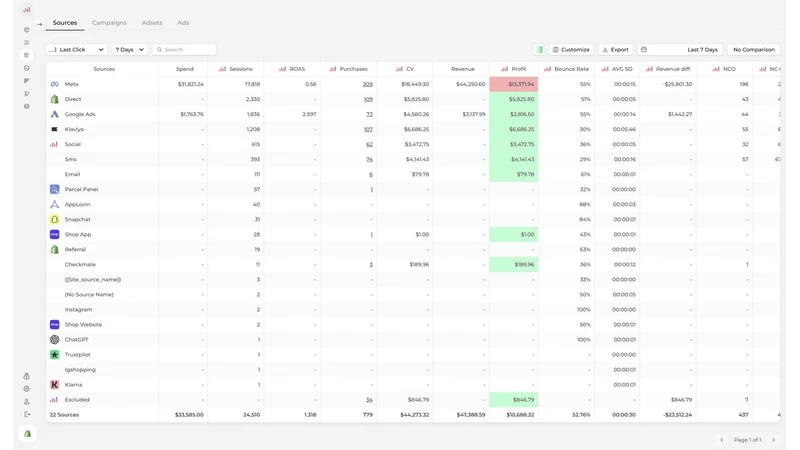Click the flag icon in the sidebar
This screenshot has width=800, height=450.
click(x=27, y=81)
